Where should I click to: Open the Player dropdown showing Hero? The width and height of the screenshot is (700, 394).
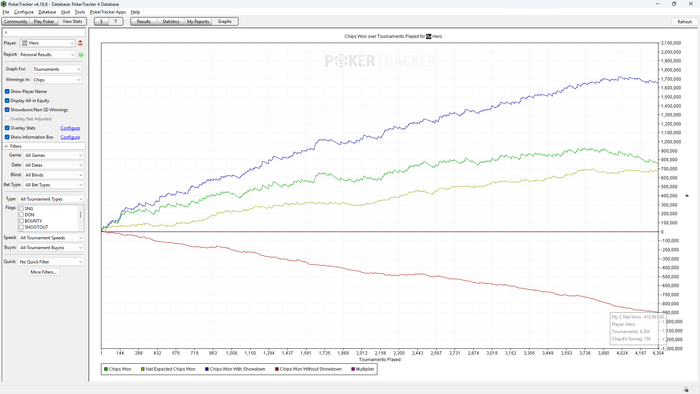point(48,43)
